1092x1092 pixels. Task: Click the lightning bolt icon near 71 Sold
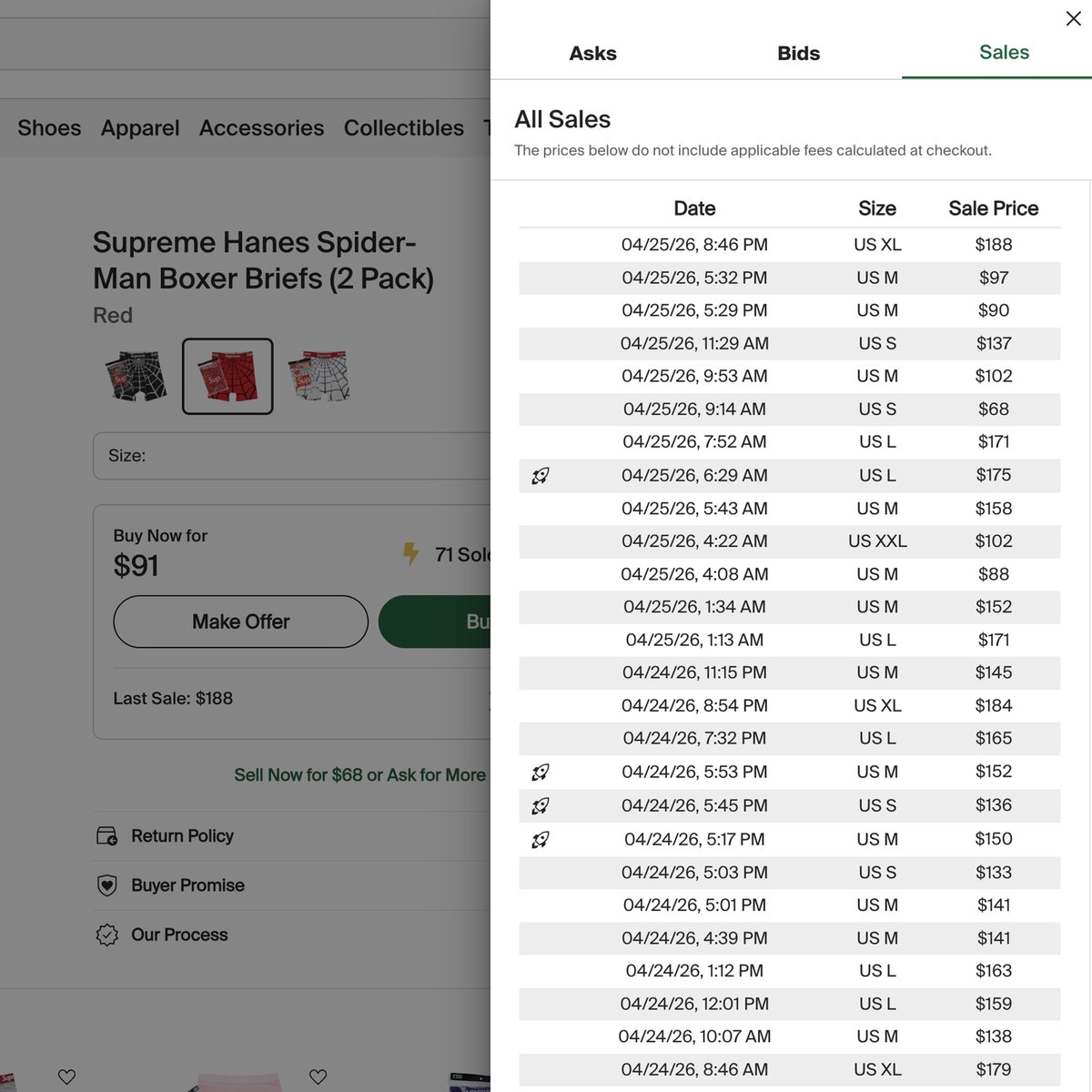(411, 553)
